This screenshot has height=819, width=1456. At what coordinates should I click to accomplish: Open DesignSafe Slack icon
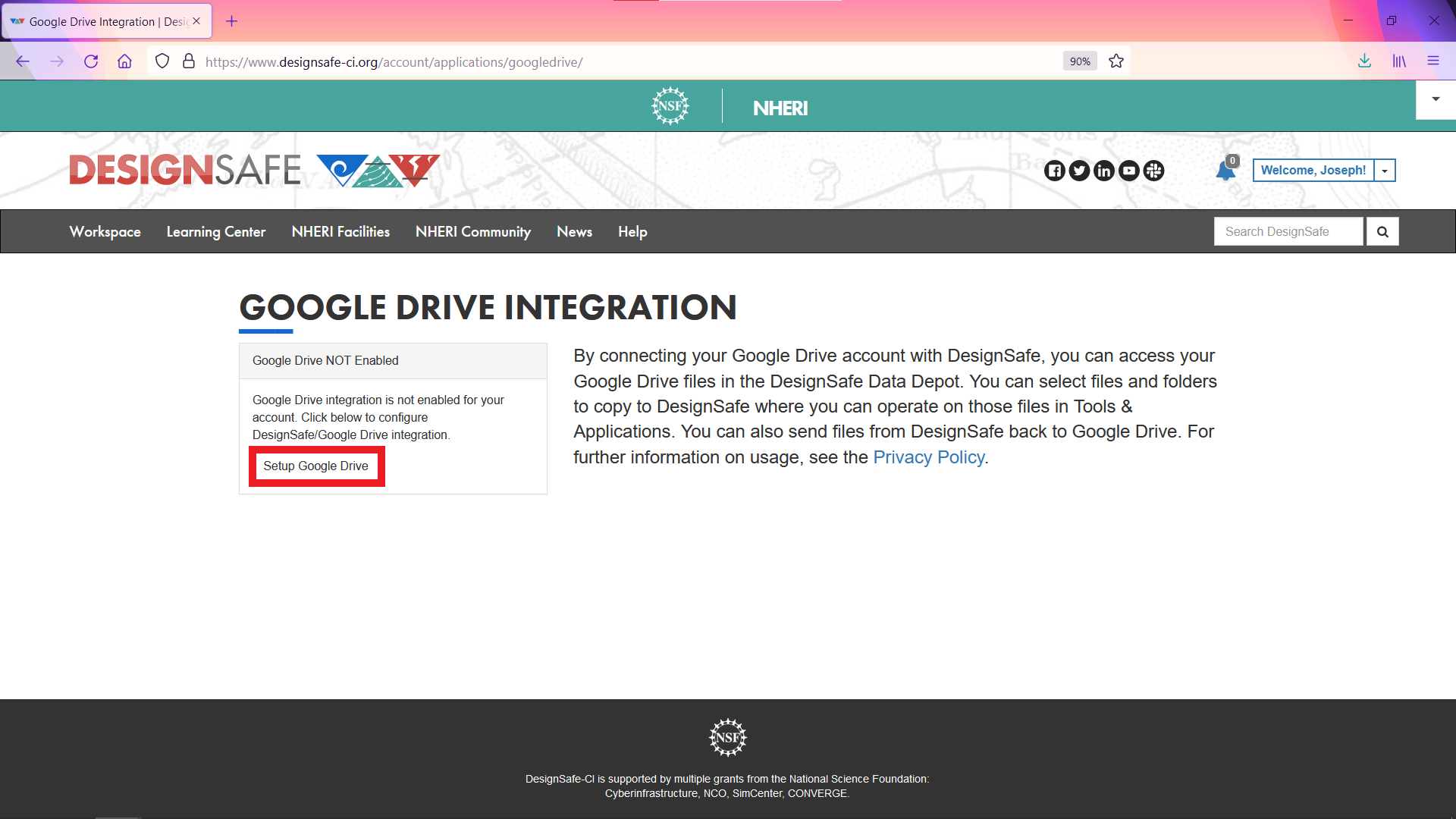point(1153,171)
